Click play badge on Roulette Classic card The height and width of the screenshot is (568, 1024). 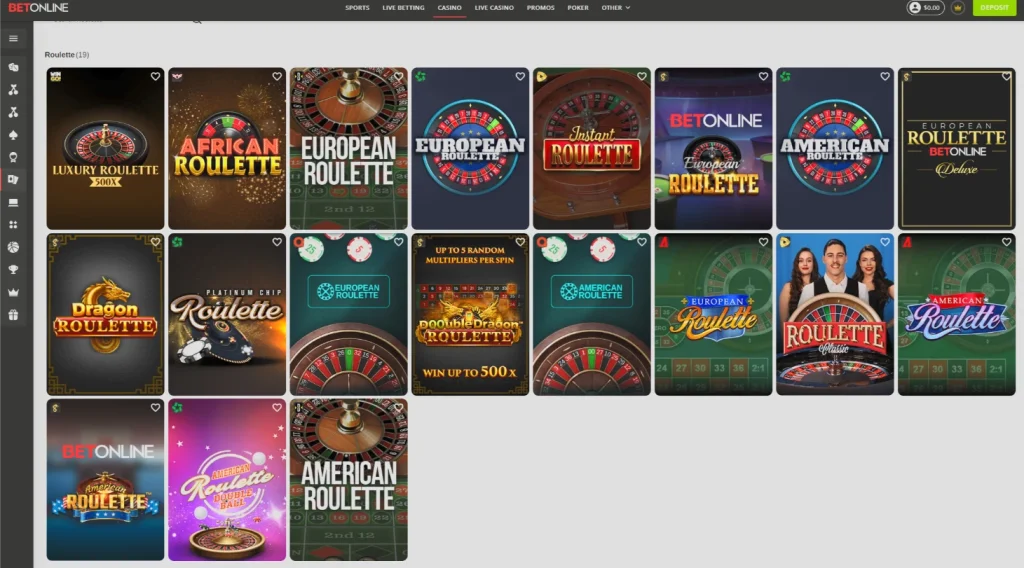(785, 242)
